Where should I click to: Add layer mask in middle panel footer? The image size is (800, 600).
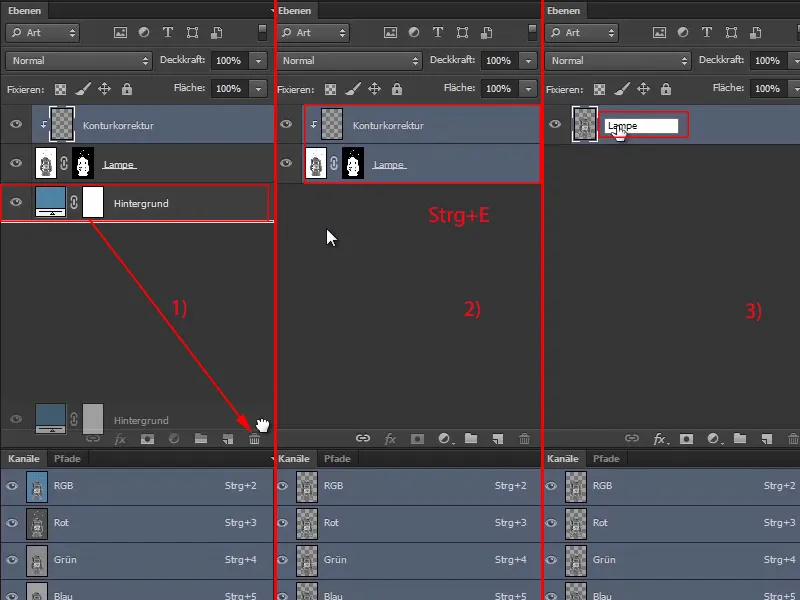[x=417, y=439]
